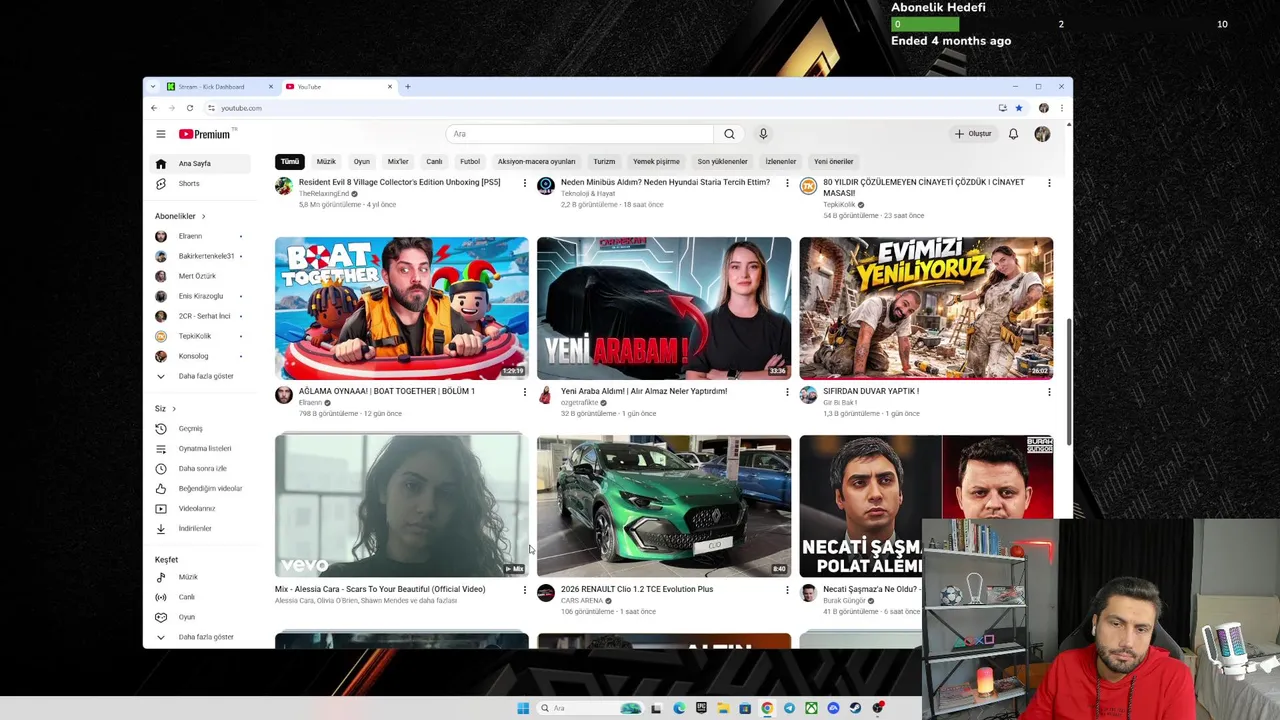
Task: Expand the Siz section chevron
Action: (173, 409)
